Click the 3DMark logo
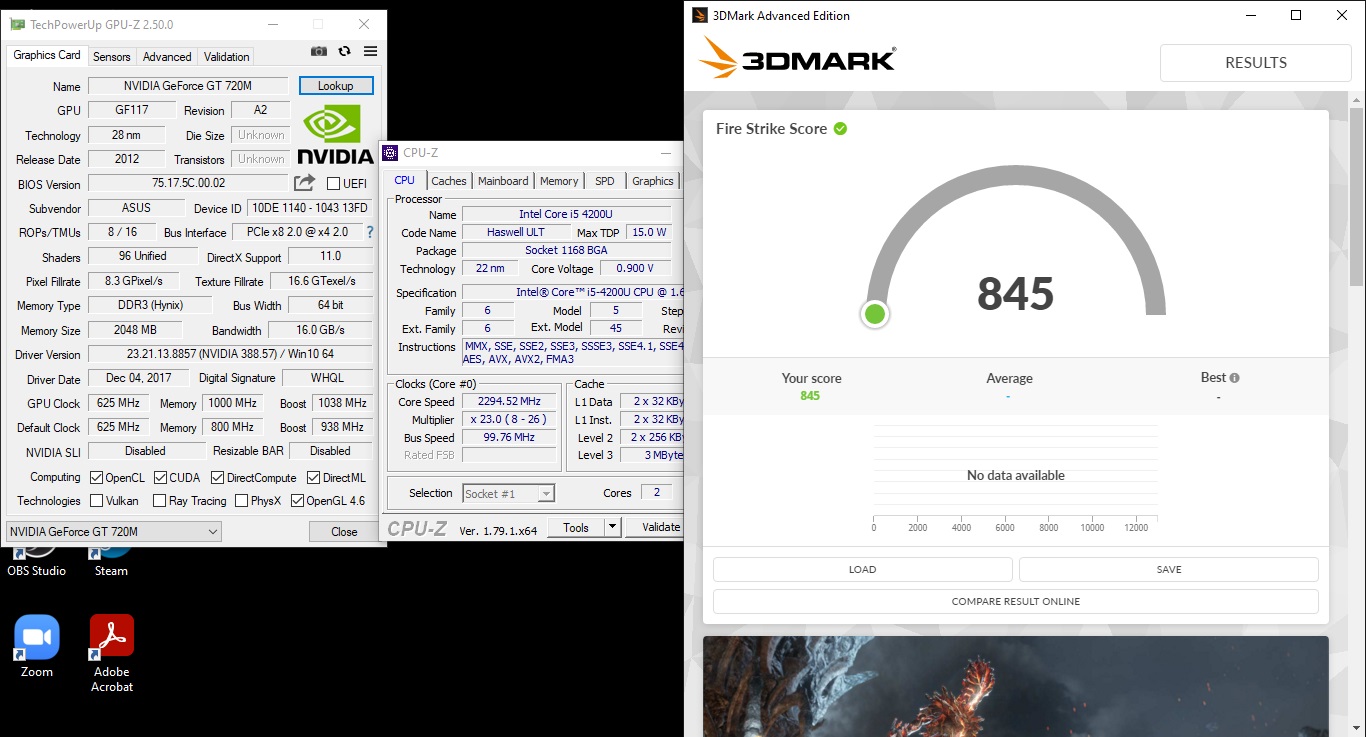The width and height of the screenshot is (1366, 737). pyautogui.click(x=797, y=58)
